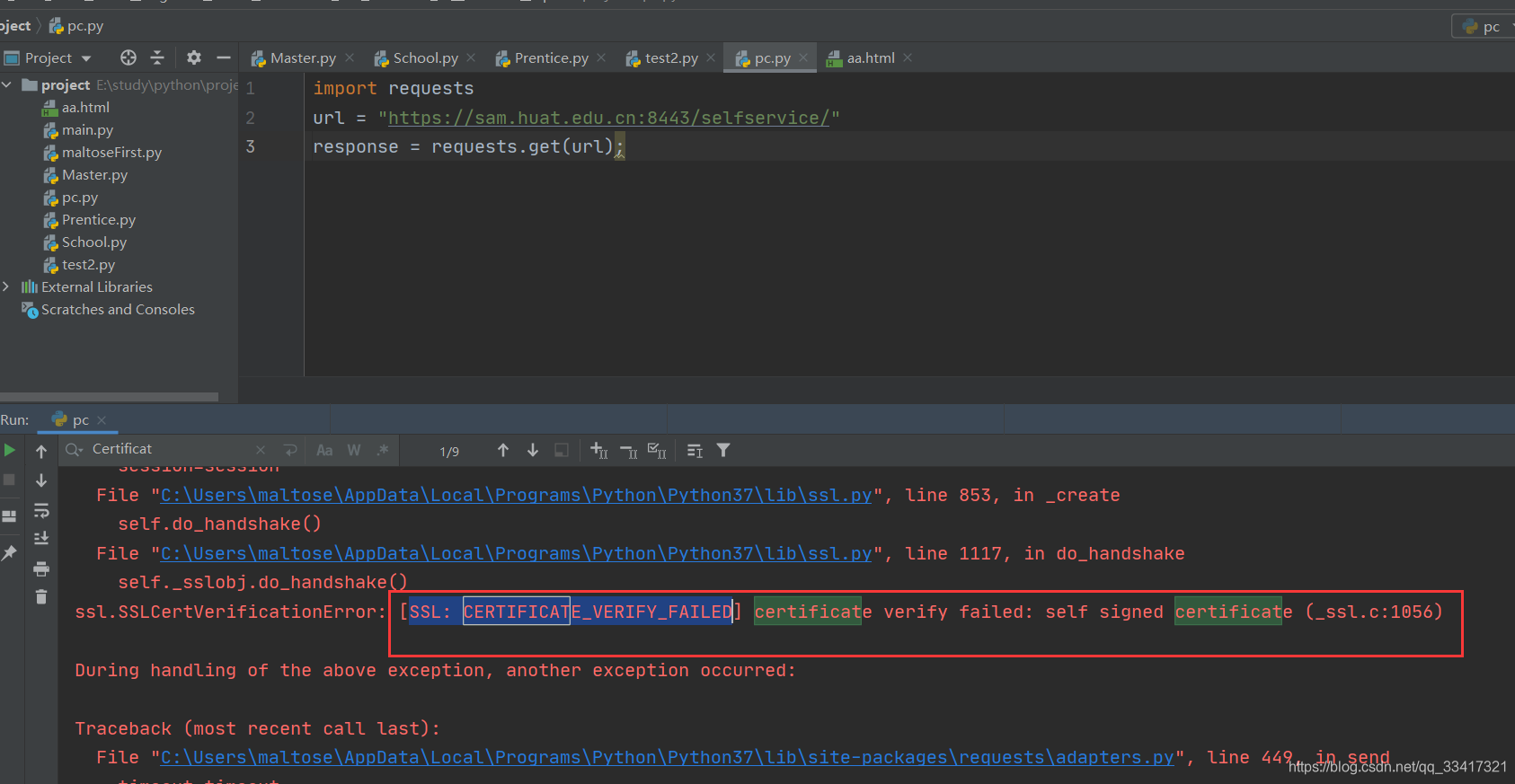Select Scratches and Consoles node
1515x784 pixels.
pyautogui.click(x=119, y=309)
